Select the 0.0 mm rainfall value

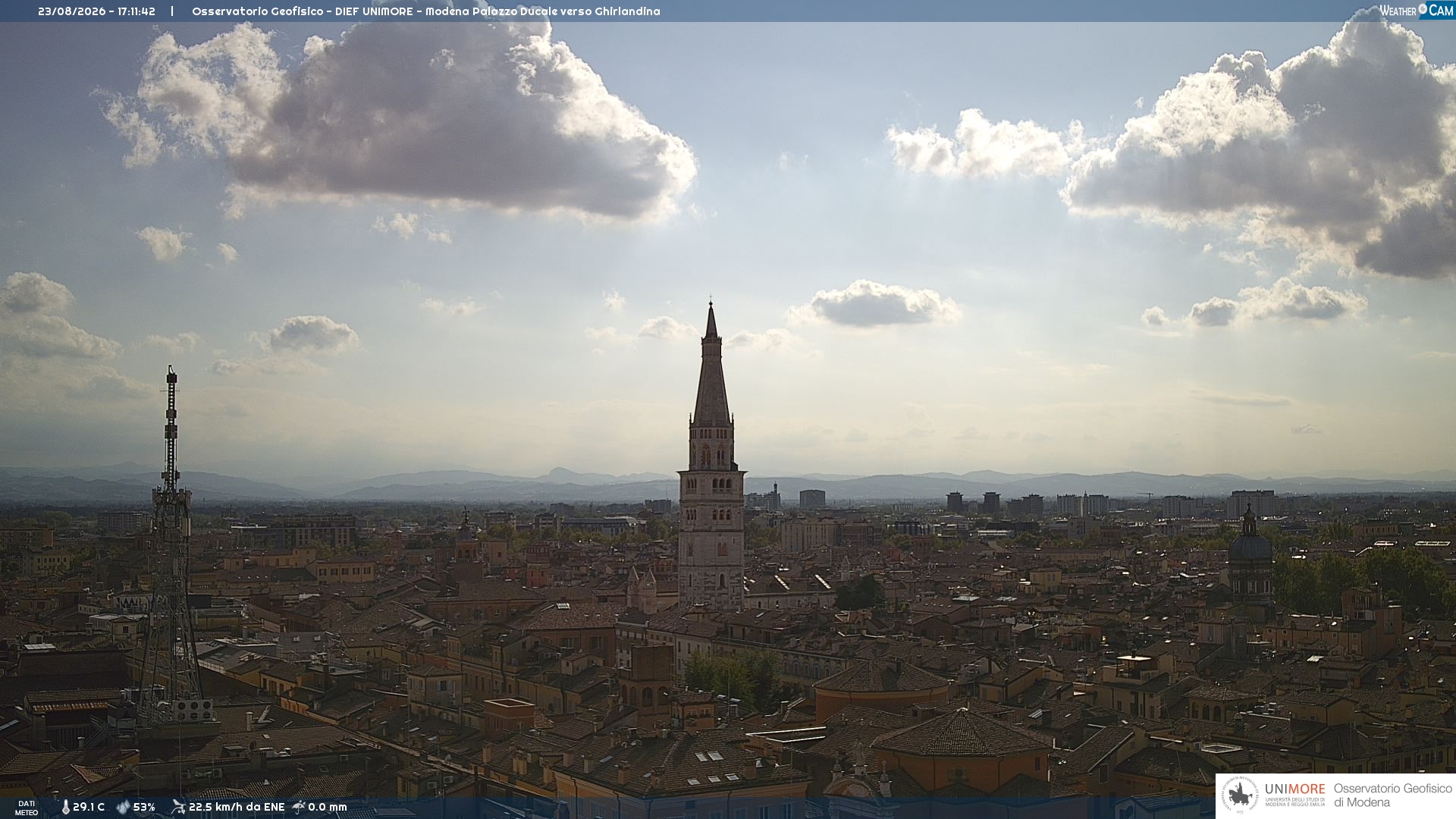click(327, 807)
